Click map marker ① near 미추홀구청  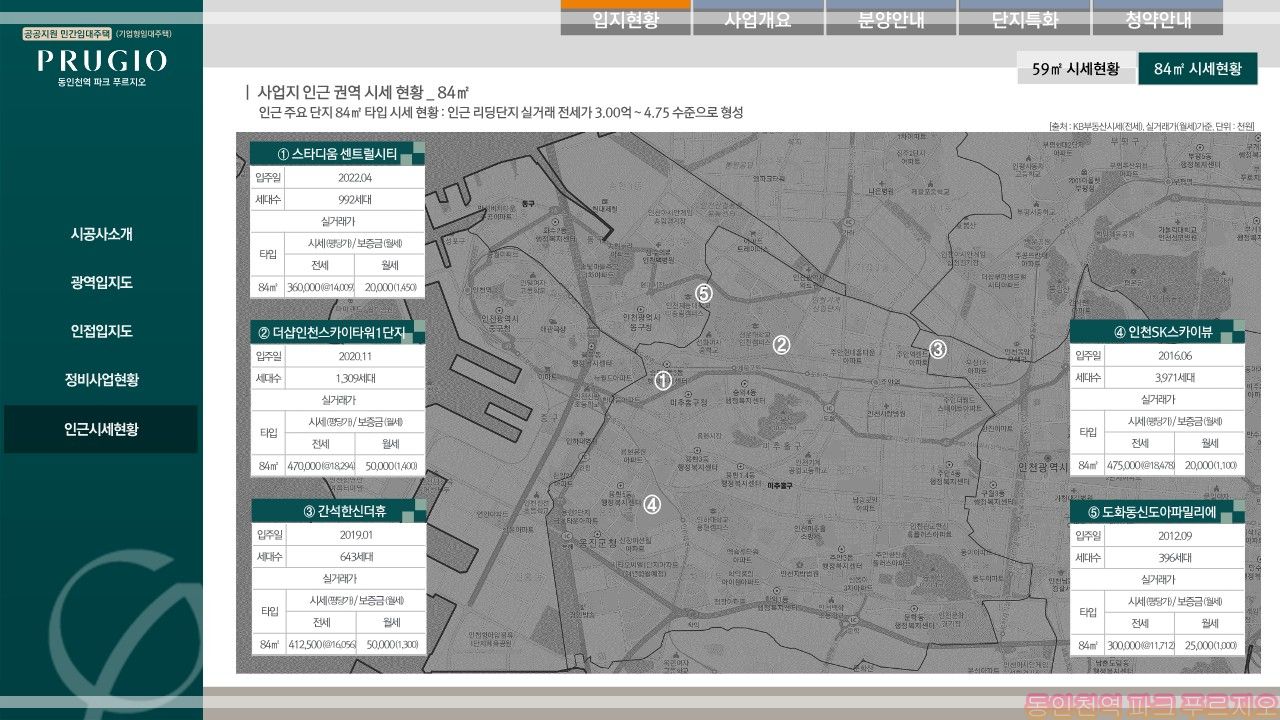coord(662,380)
